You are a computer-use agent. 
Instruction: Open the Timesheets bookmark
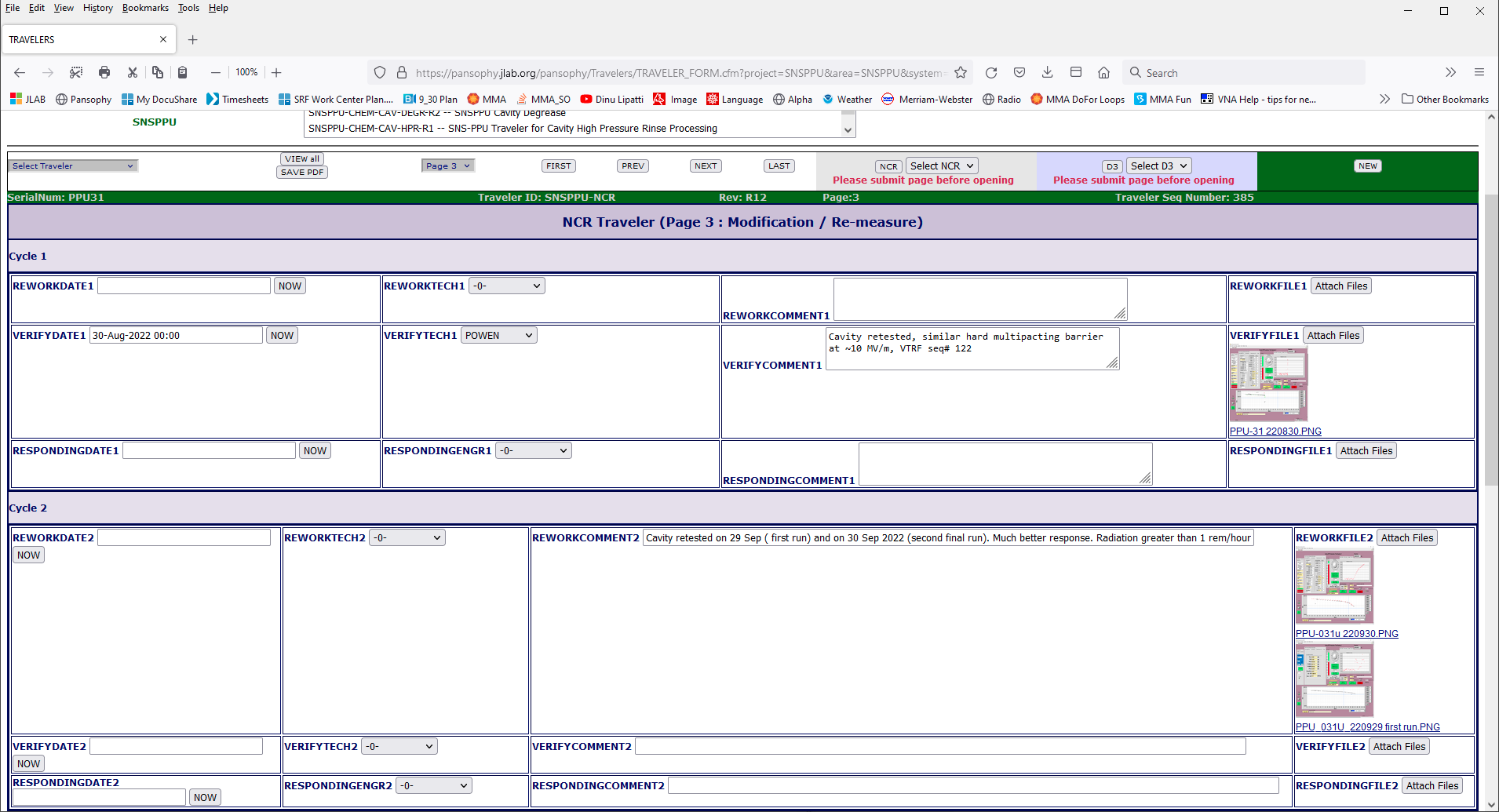(238, 99)
